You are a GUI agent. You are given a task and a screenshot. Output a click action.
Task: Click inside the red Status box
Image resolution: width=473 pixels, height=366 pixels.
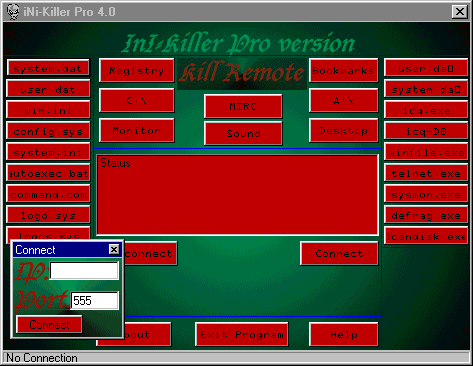click(x=238, y=195)
